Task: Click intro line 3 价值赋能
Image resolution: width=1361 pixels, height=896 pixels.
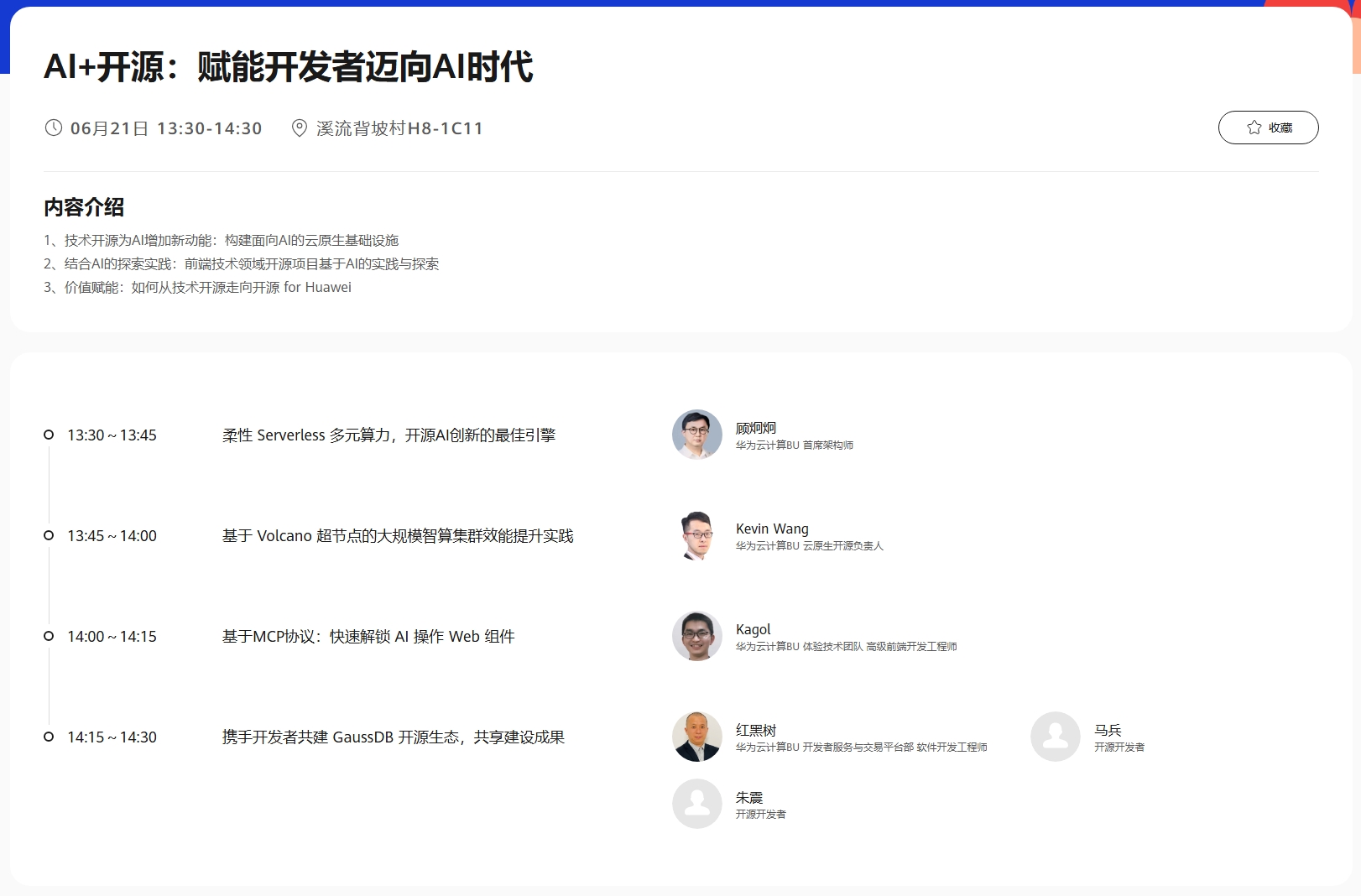Action: (x=198, y=288)
